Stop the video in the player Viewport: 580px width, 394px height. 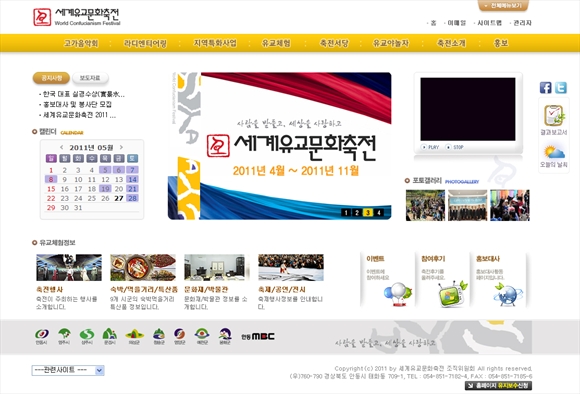pyautogui.click(x=455, y=147)
